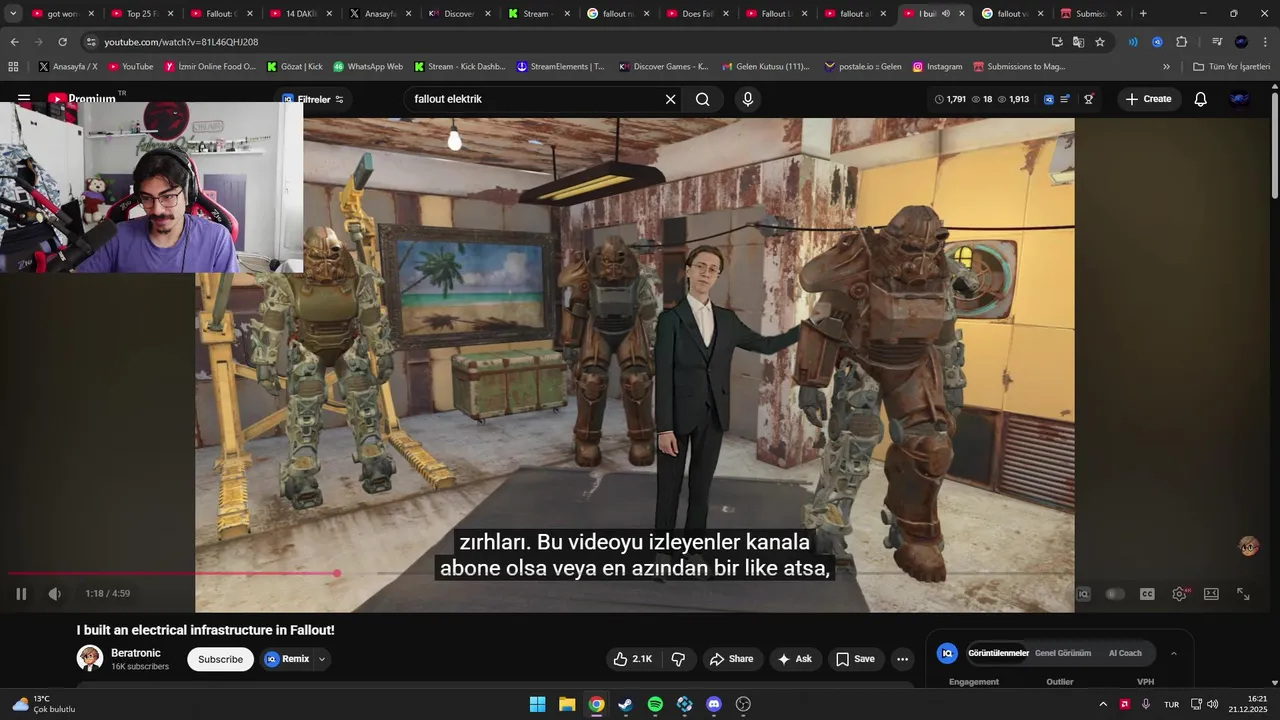Image resolution: width=1280 pixels, height=720 pixels.
Task: Open media controls icon in Chrome toolbar
Action: [x=1216, y=42]
